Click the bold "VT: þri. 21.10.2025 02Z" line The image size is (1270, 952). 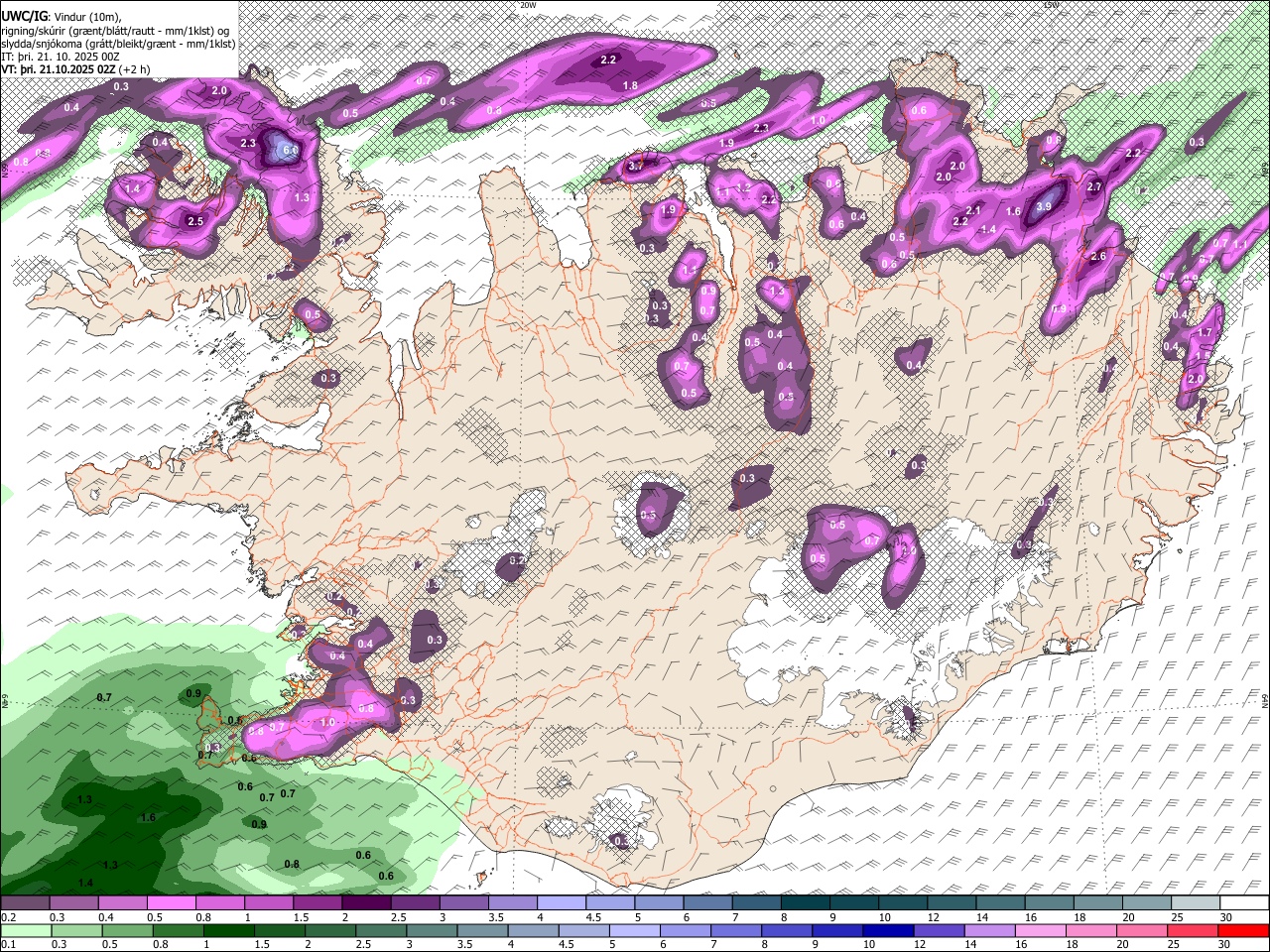click(60, 69)
